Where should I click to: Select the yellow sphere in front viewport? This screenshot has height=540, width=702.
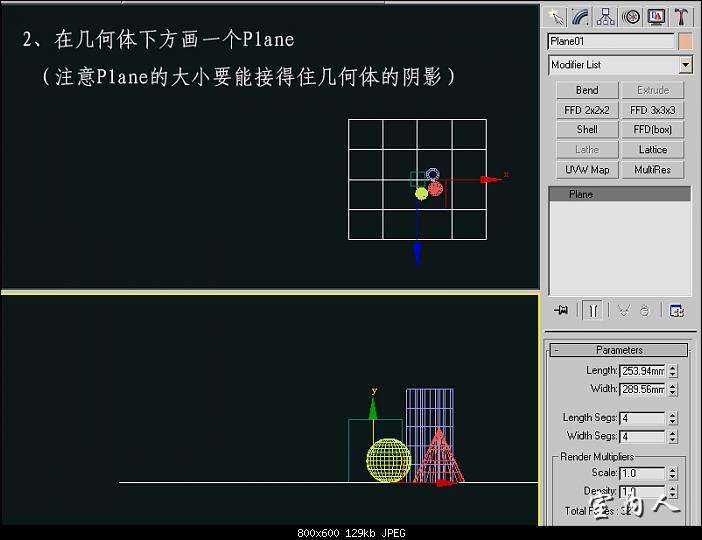coord(389,460)
